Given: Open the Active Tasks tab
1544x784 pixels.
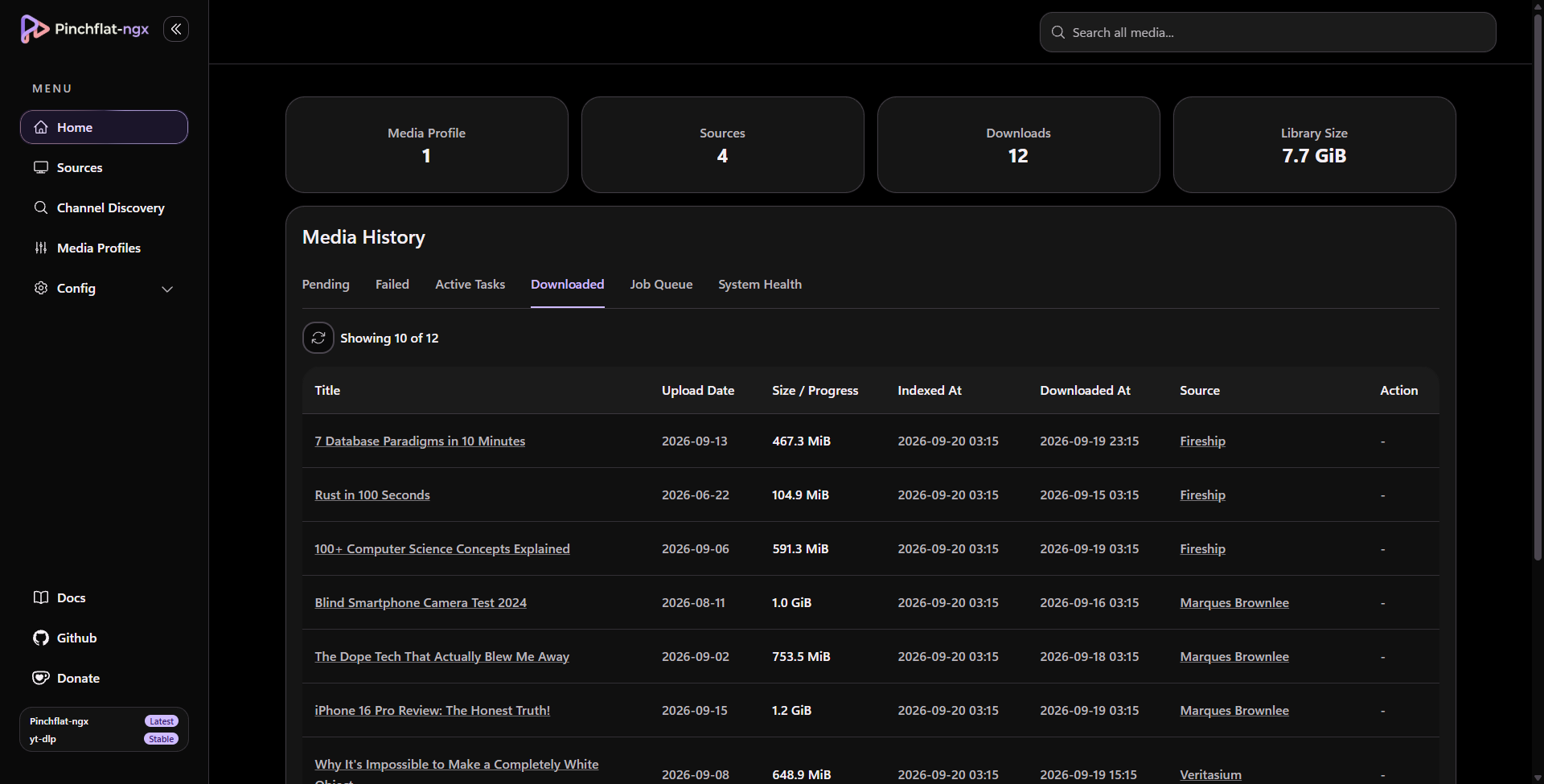Looking at the screenshot, I should click(x=470, y=285).
